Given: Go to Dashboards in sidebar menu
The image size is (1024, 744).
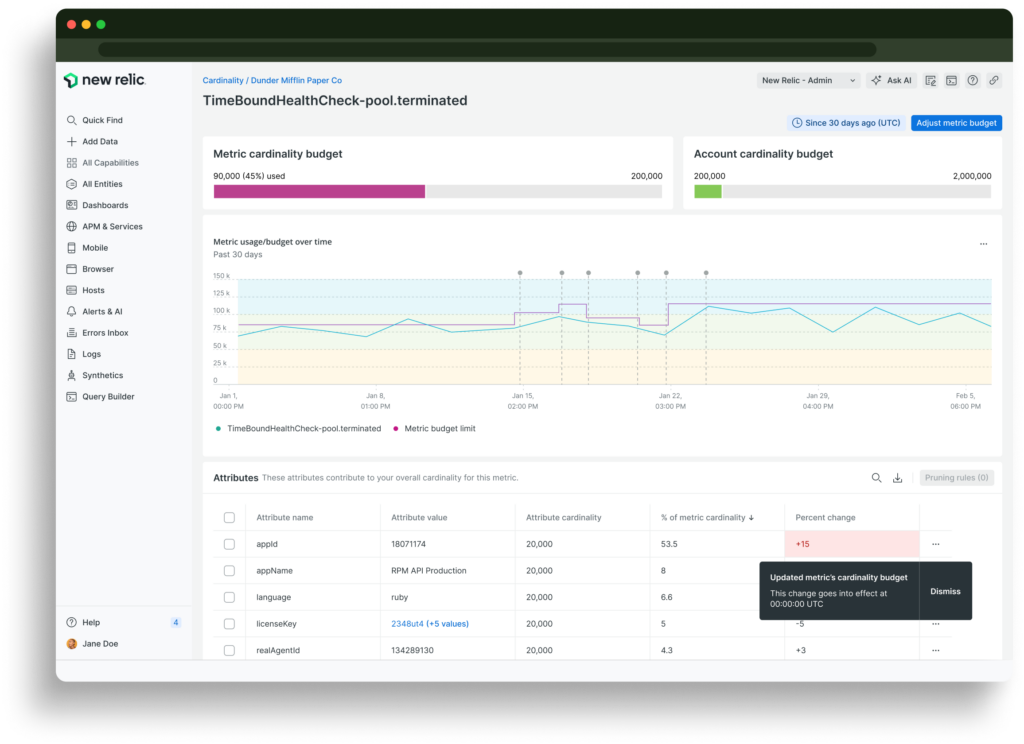Looking at the screenshot, I should pyautogui.click(x=105, y=205).
